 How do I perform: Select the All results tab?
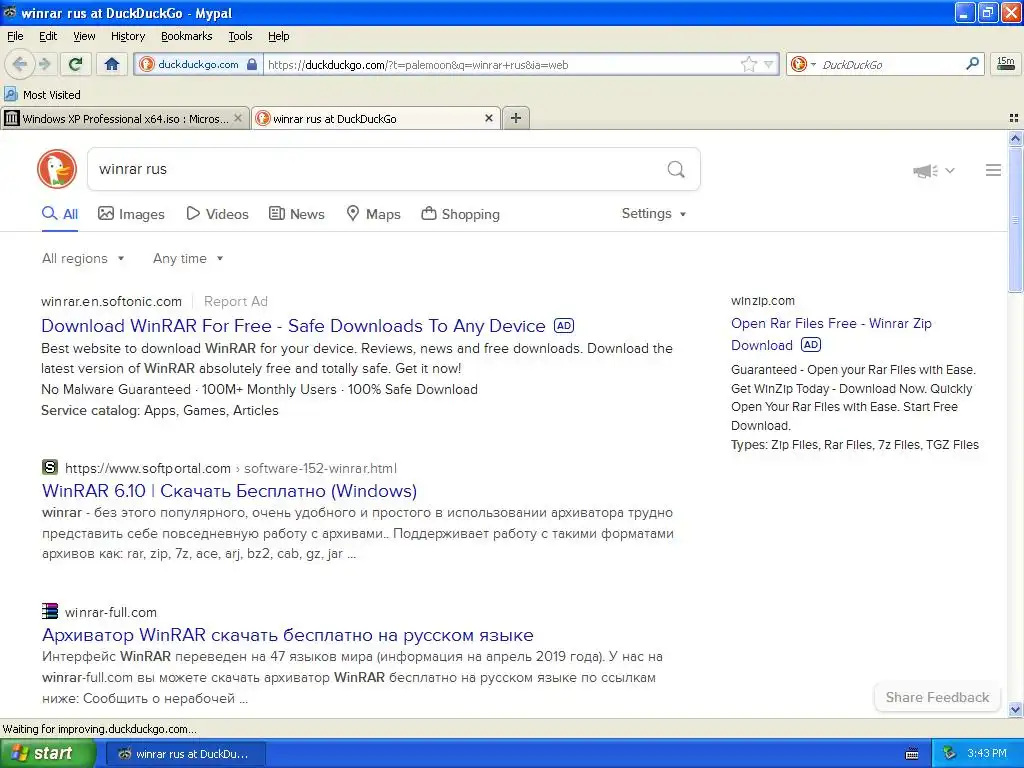point(60,214)
